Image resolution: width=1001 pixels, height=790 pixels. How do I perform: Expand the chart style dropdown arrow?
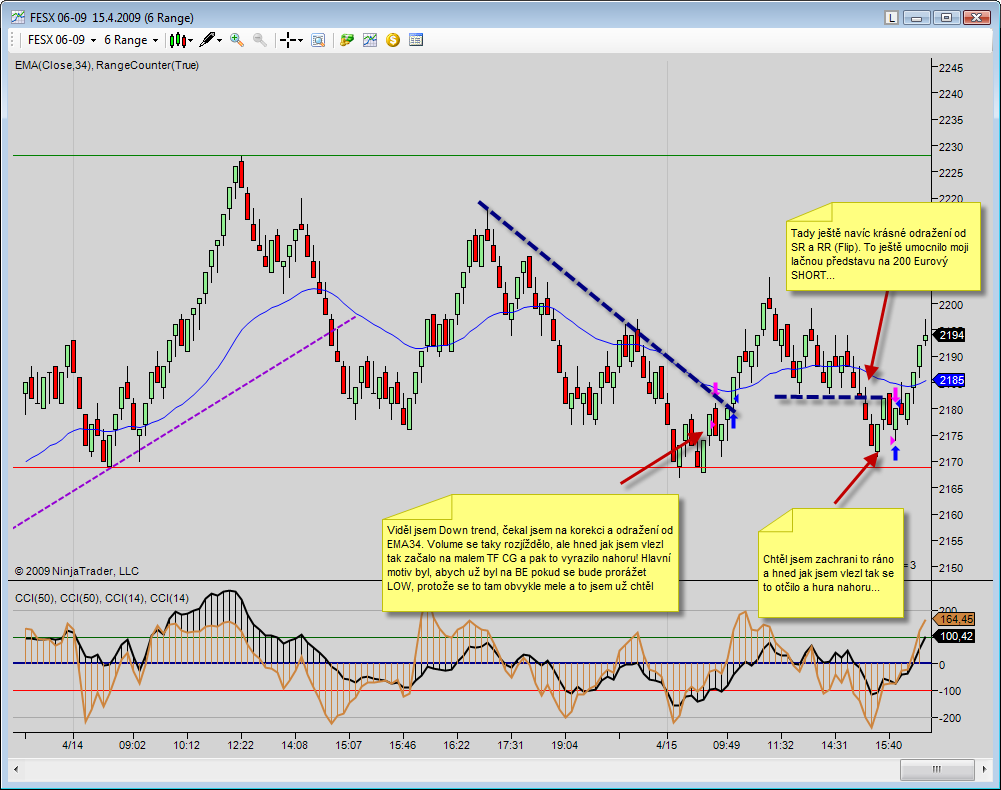(x=190, y=41)
